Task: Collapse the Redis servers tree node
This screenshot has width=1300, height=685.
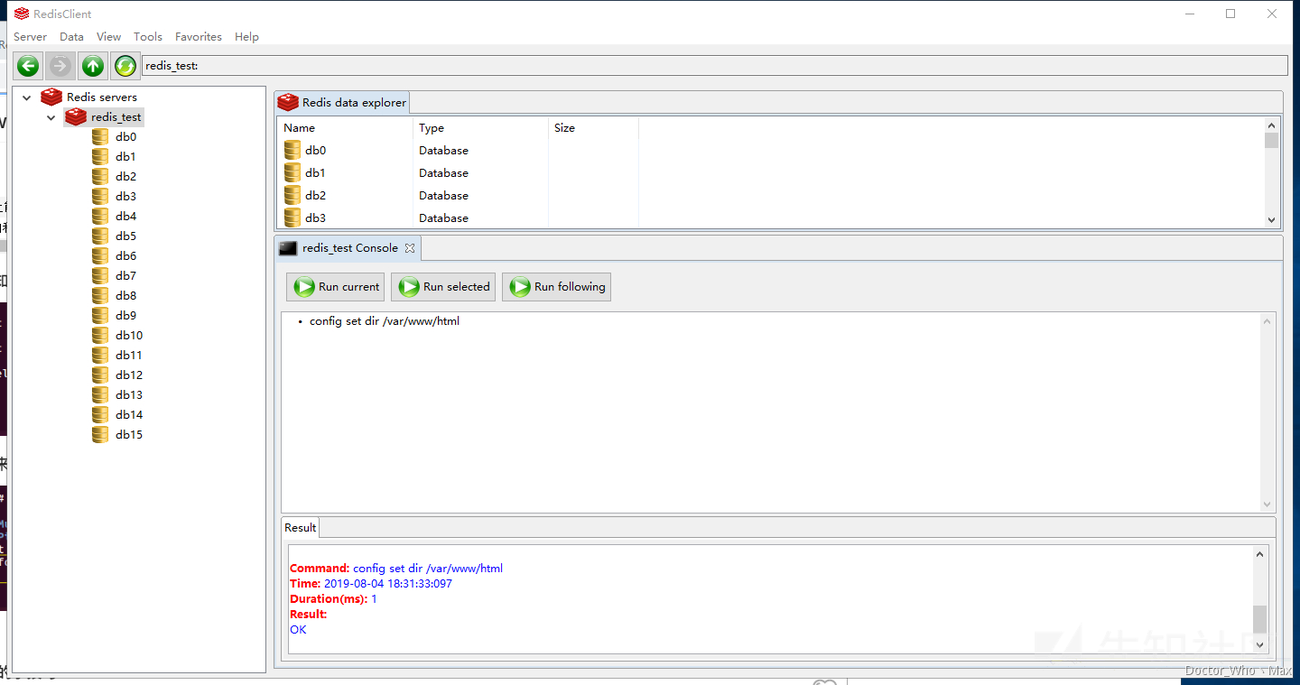Action: [27, 98]
